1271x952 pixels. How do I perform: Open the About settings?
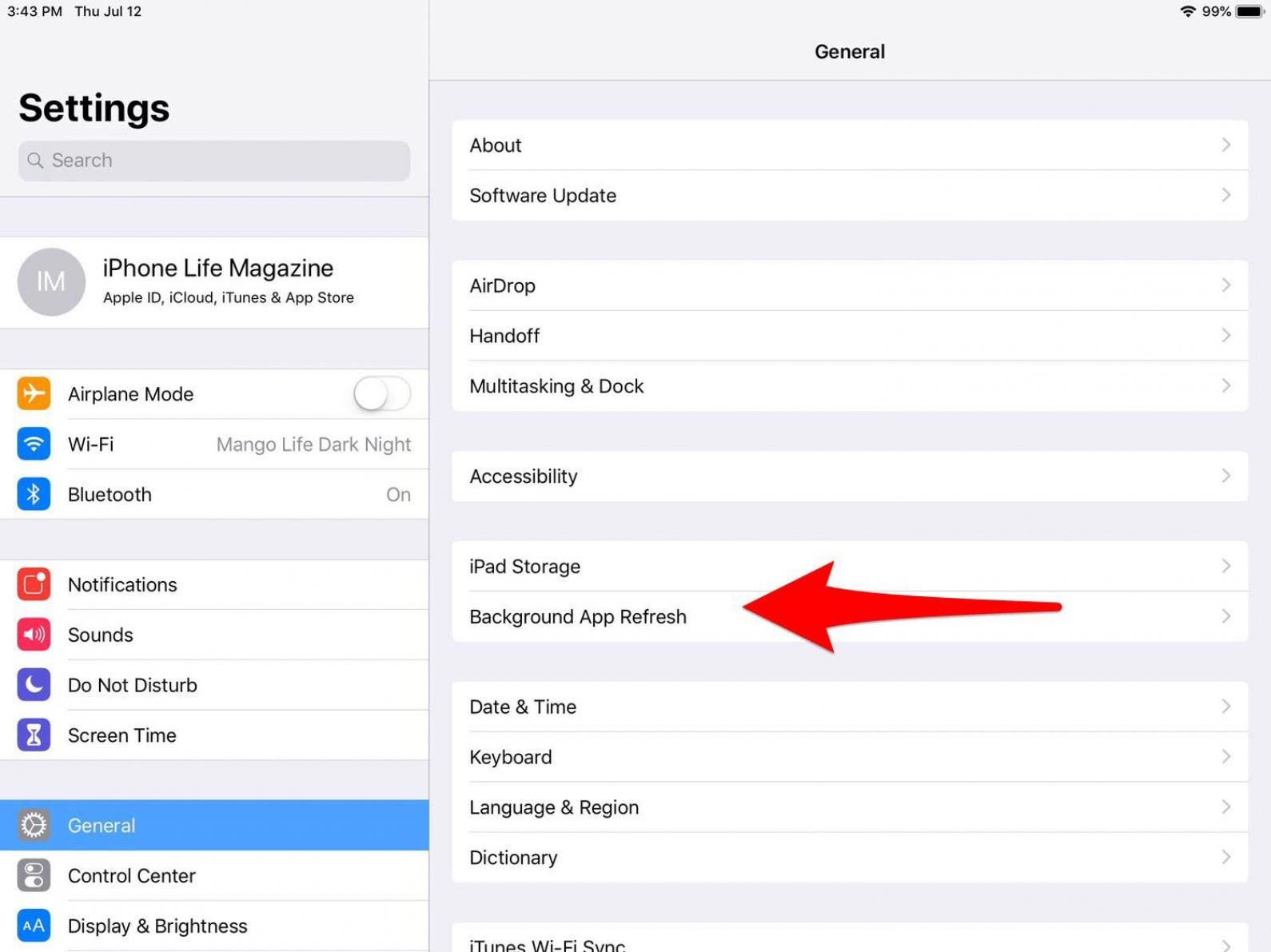pyautogui.click(x=850, y=145)
